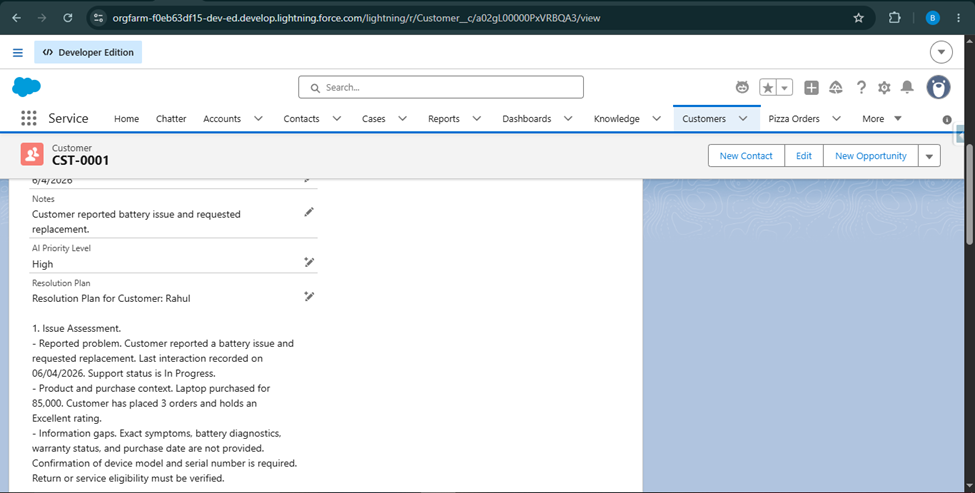Reload the page with refresh icon
The height and width of the screenshot is (493, 975).
click(68, 18)
